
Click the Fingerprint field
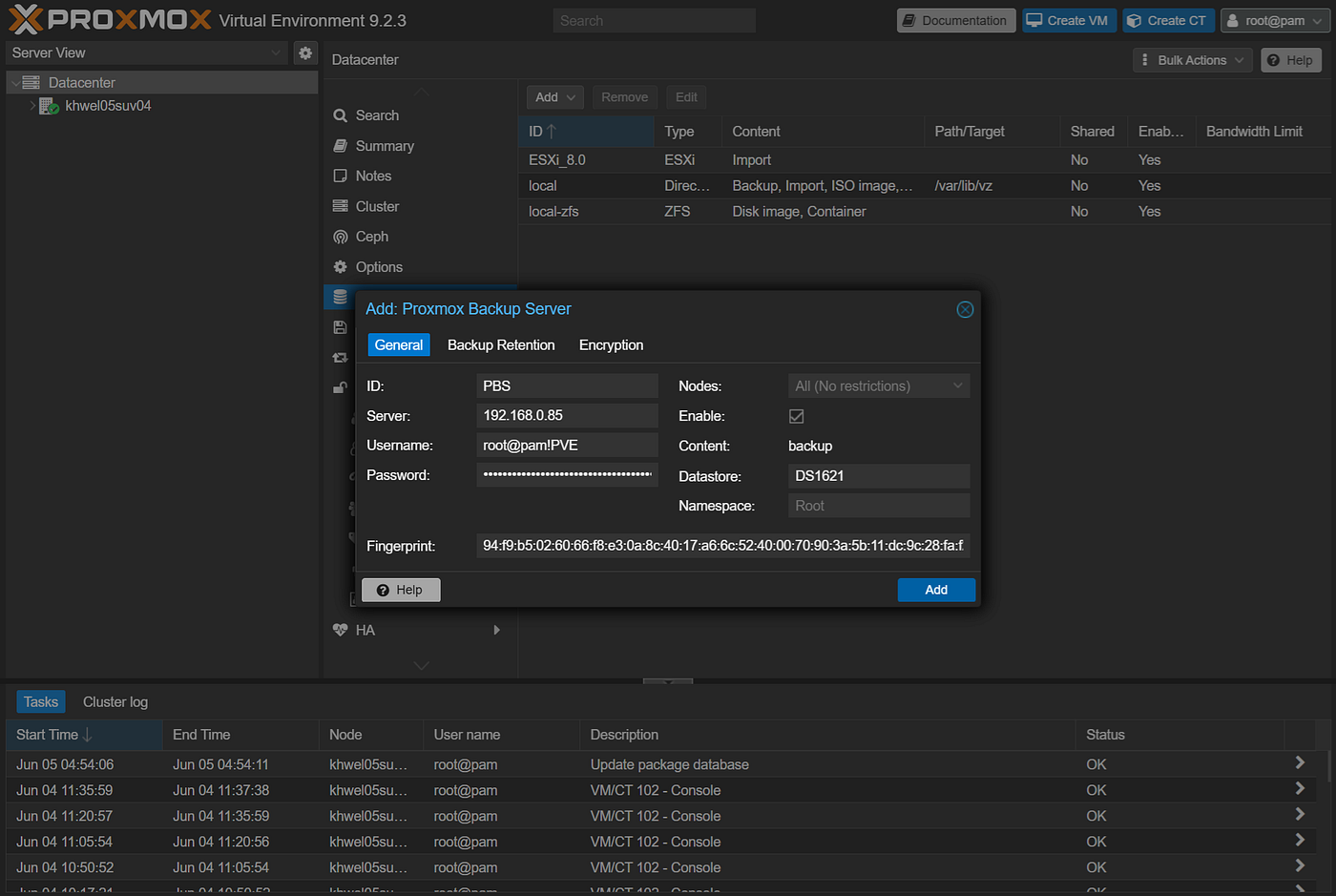coord(722,546)
